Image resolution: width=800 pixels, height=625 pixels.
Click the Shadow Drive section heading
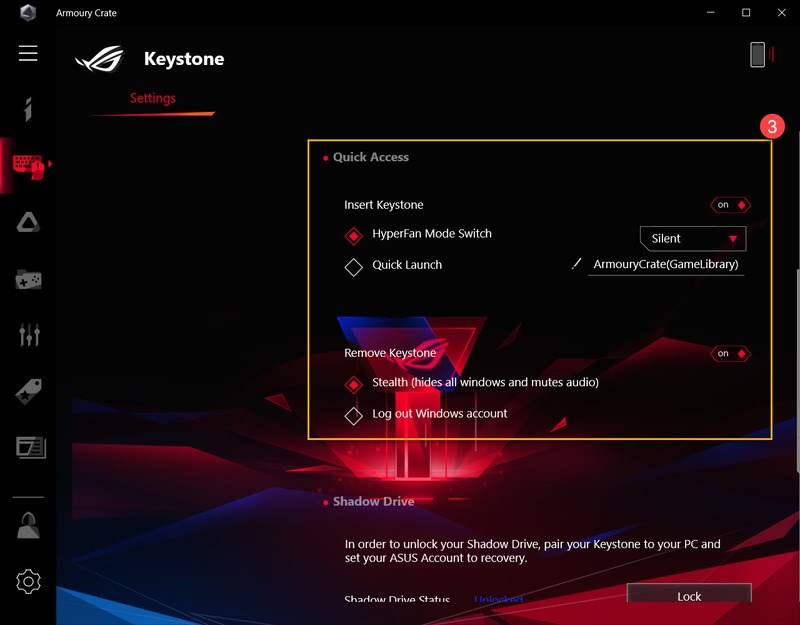click(x=373, y=502)
